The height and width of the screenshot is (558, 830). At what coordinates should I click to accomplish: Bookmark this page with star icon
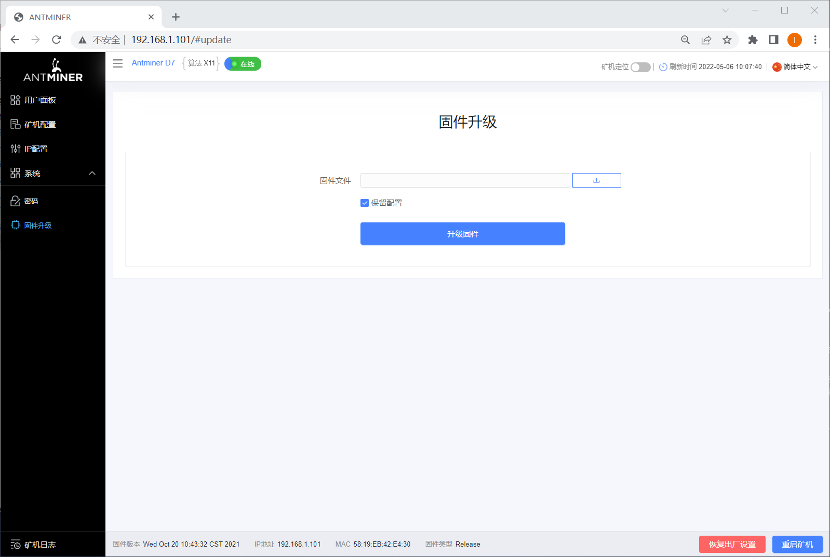(x=727, y=40)
